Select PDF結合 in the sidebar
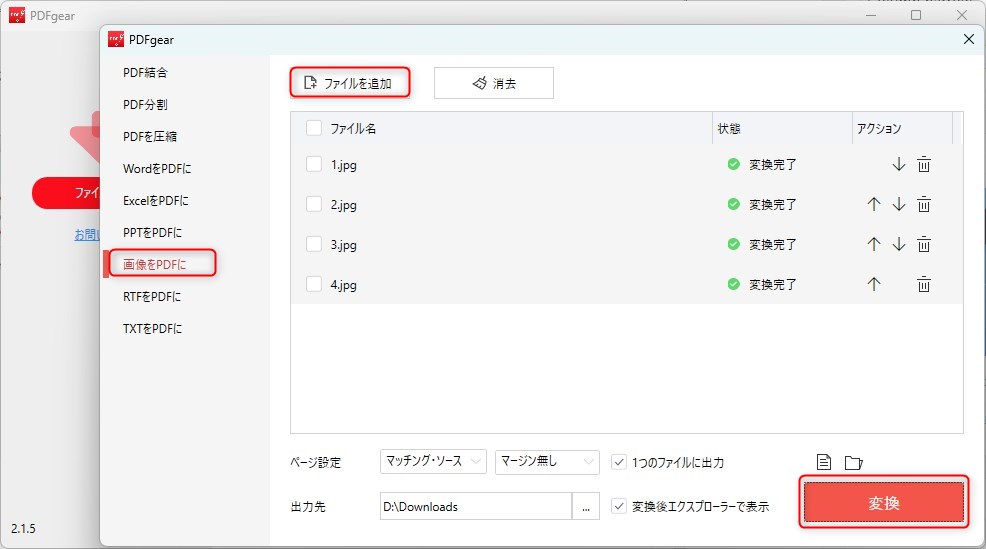This screenshot has width=986, height=549. pyautogui.click(x=145, y=72)
